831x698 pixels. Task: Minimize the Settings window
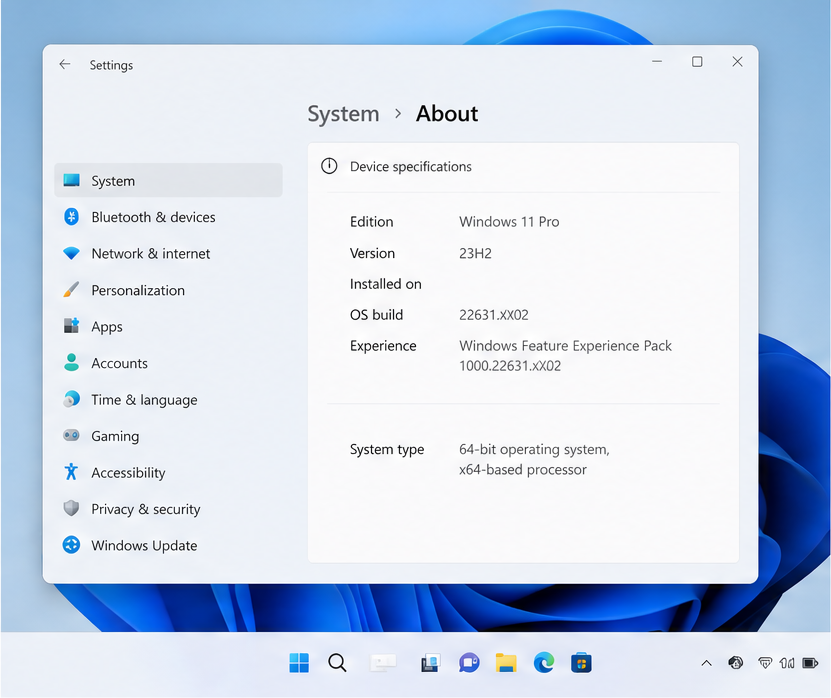pos(657,61)
